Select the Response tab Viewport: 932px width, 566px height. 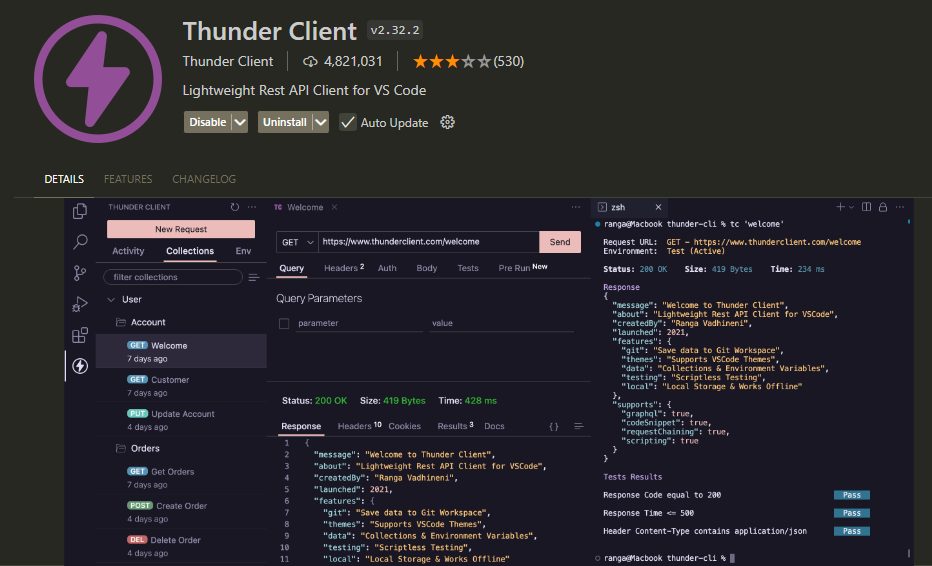click(301, 426)
